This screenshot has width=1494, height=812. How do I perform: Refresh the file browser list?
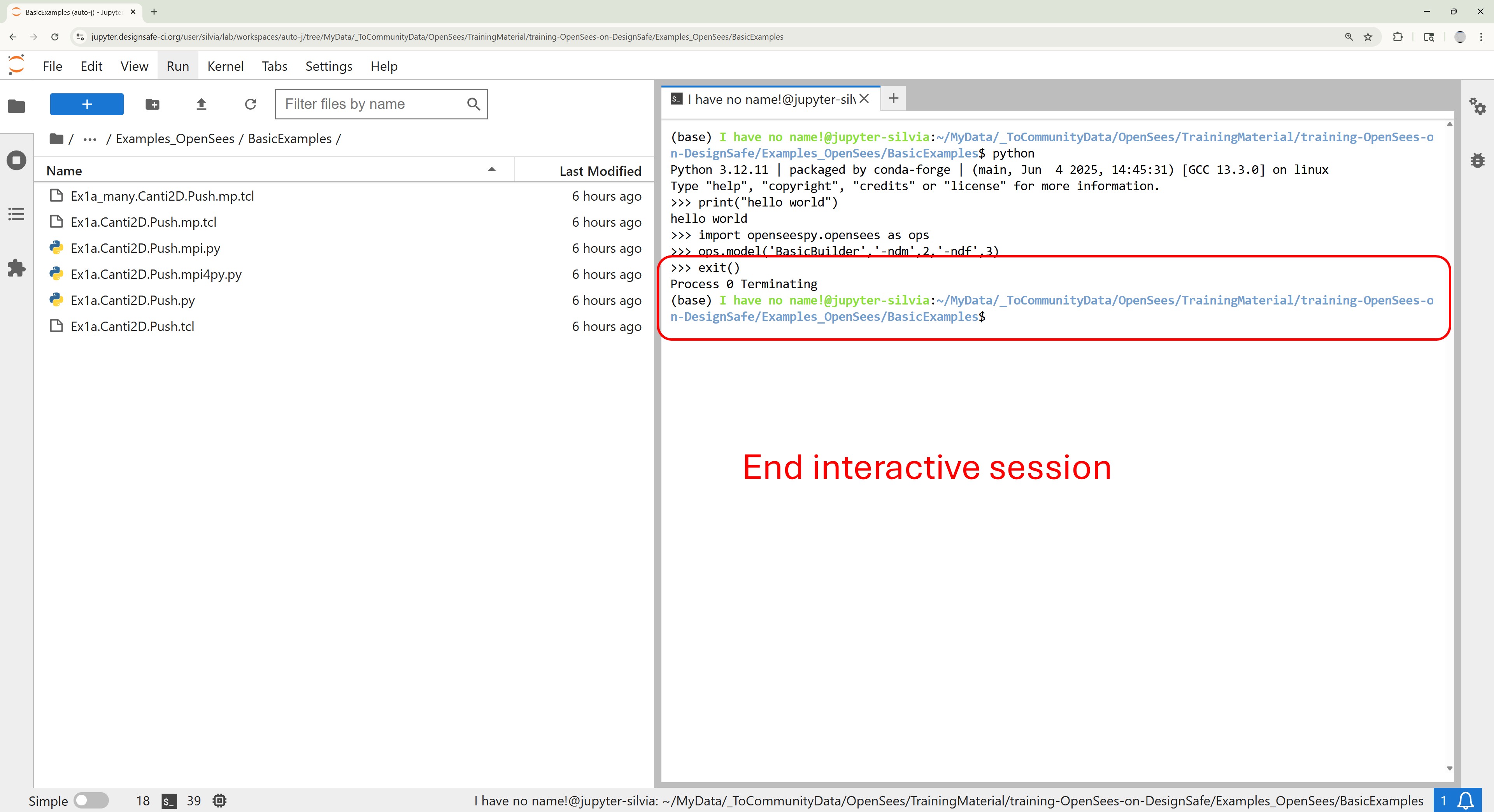pyautogui.click(x=251, y=104)
